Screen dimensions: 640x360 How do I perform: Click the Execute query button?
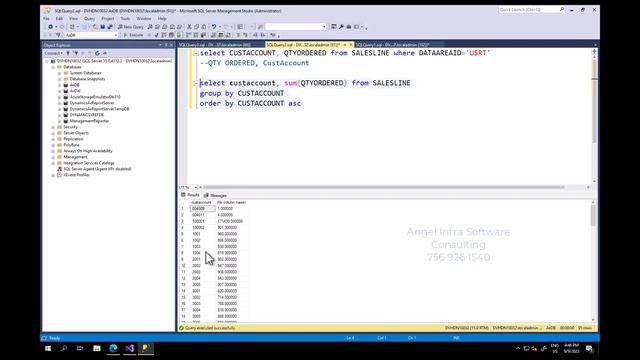[133, 36]
